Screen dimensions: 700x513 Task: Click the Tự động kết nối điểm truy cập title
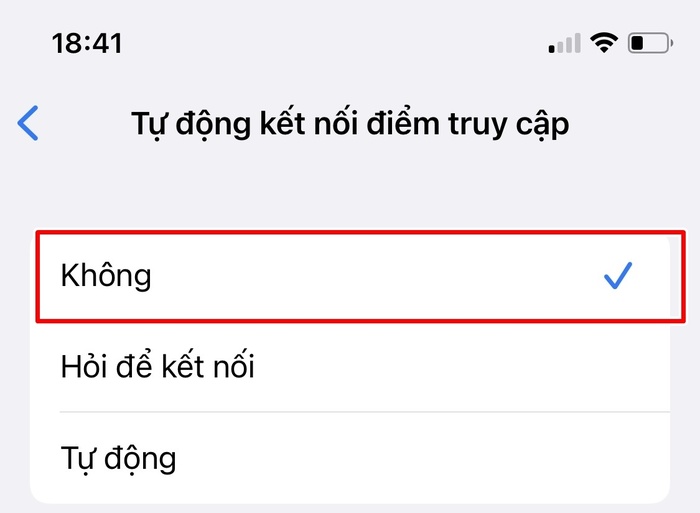(x=350, y=125)
